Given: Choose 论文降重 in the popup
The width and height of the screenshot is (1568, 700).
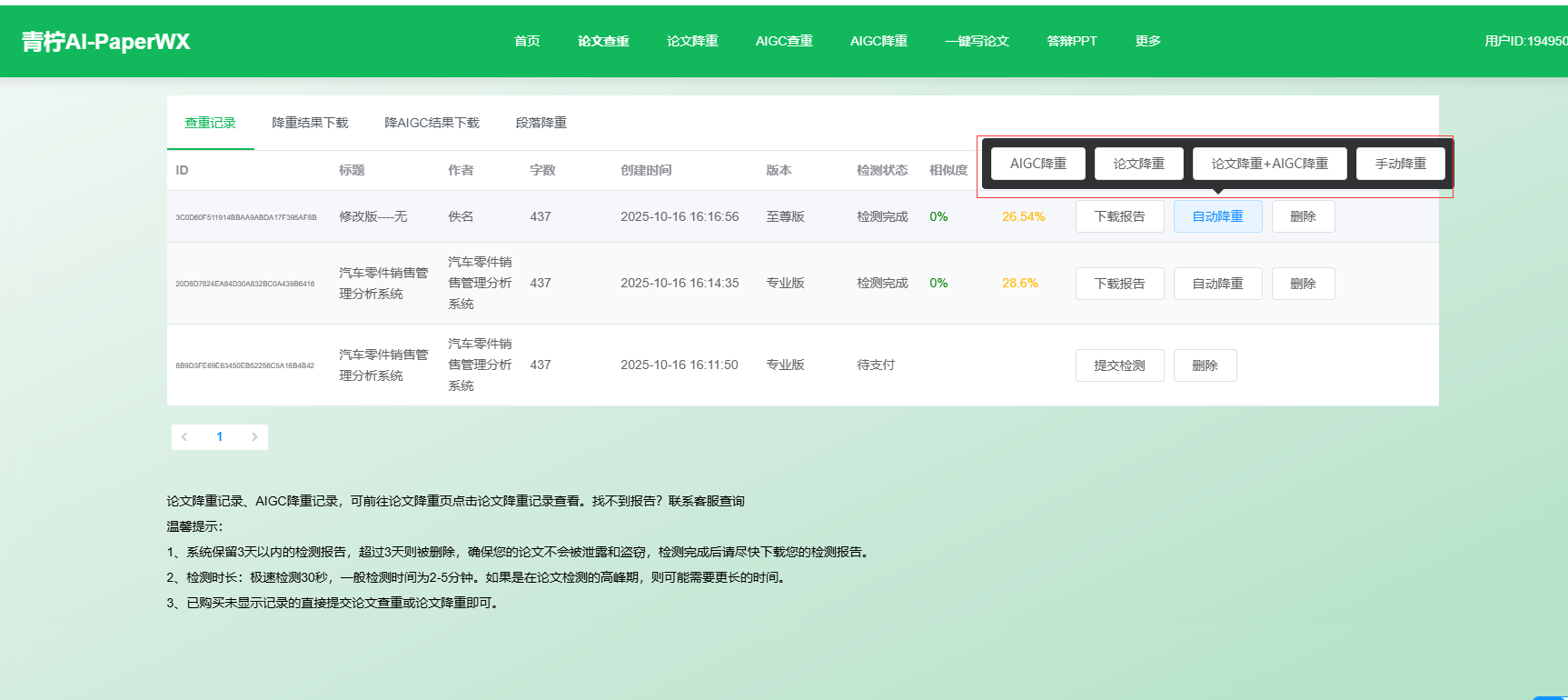Looking at the screenshot, I should [x=1139, y=164].
